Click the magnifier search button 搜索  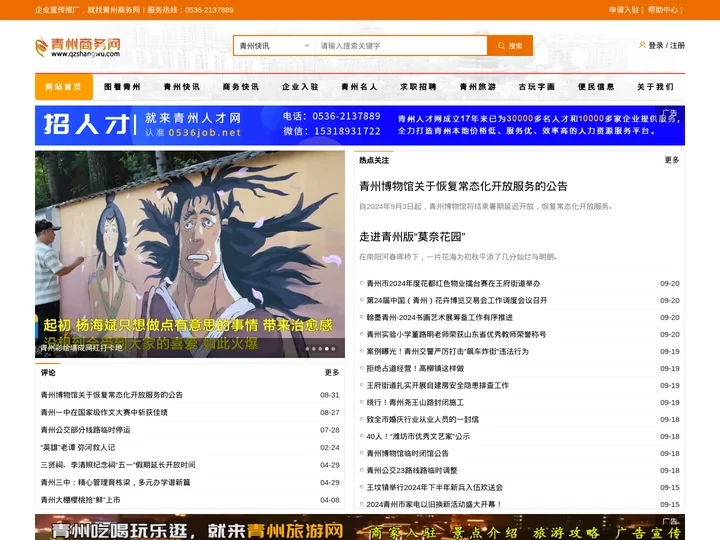(510, 46)
